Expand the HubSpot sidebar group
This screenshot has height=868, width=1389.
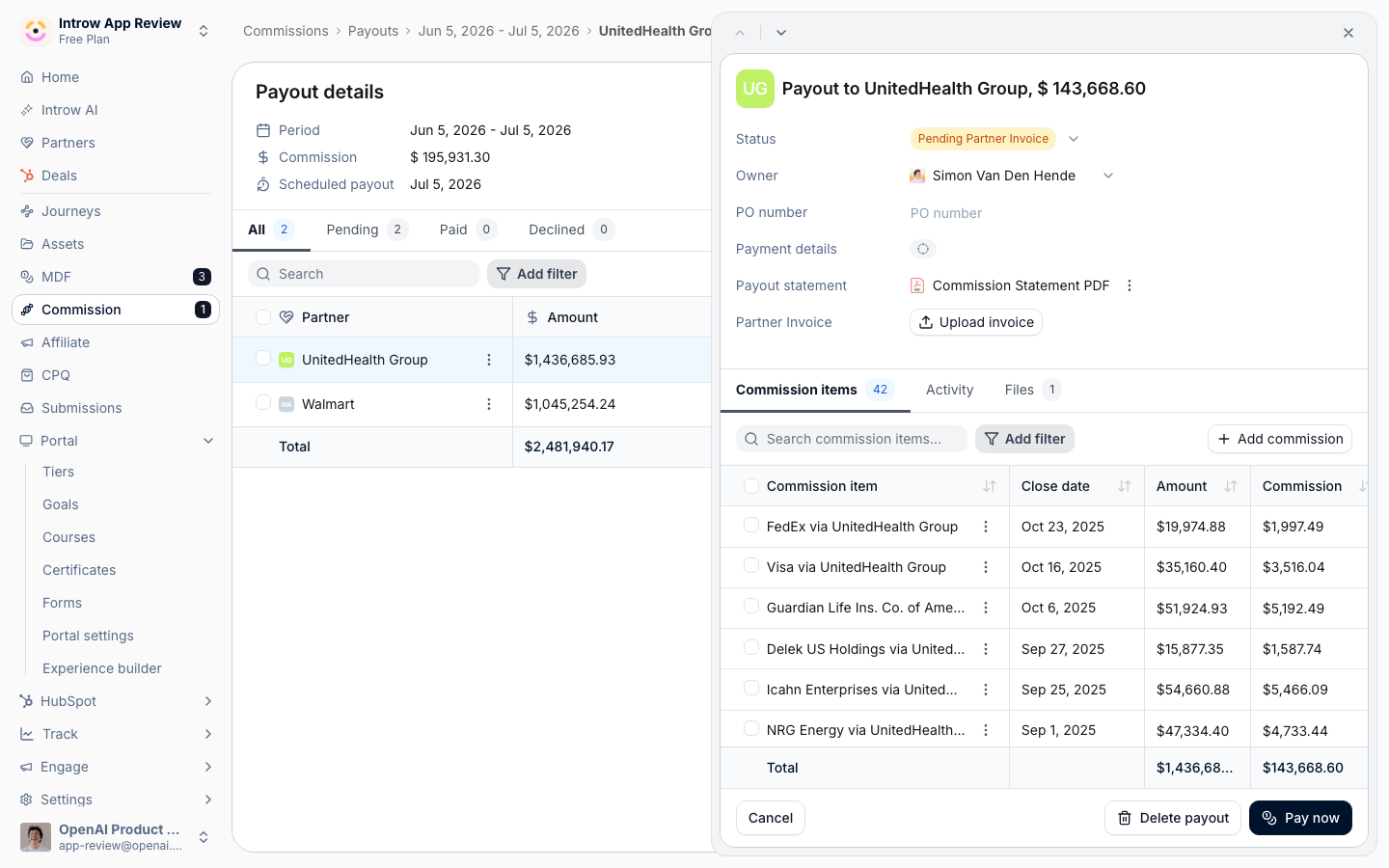208,701
